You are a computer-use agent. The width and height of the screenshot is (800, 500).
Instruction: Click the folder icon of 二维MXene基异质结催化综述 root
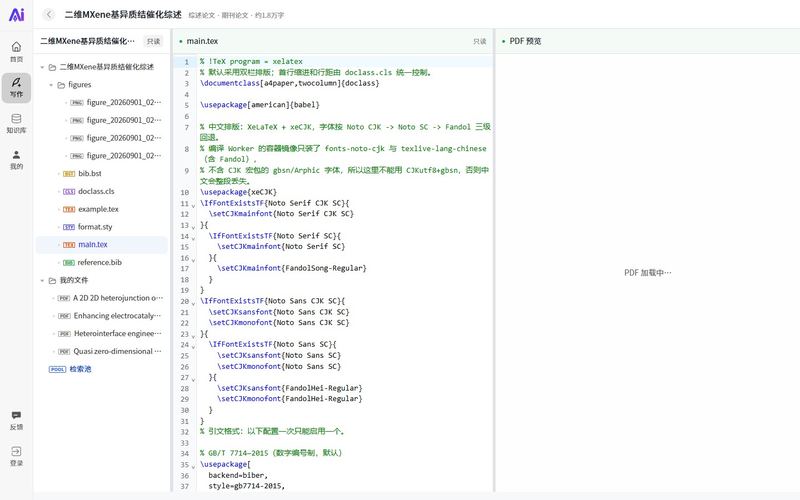(52, 67)
